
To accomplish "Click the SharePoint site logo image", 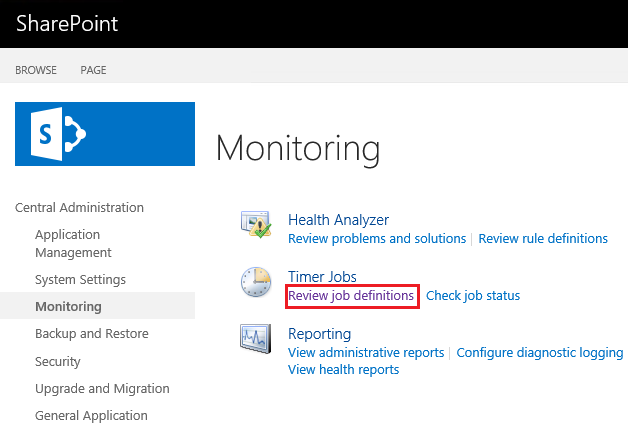I will pos(105,134).
